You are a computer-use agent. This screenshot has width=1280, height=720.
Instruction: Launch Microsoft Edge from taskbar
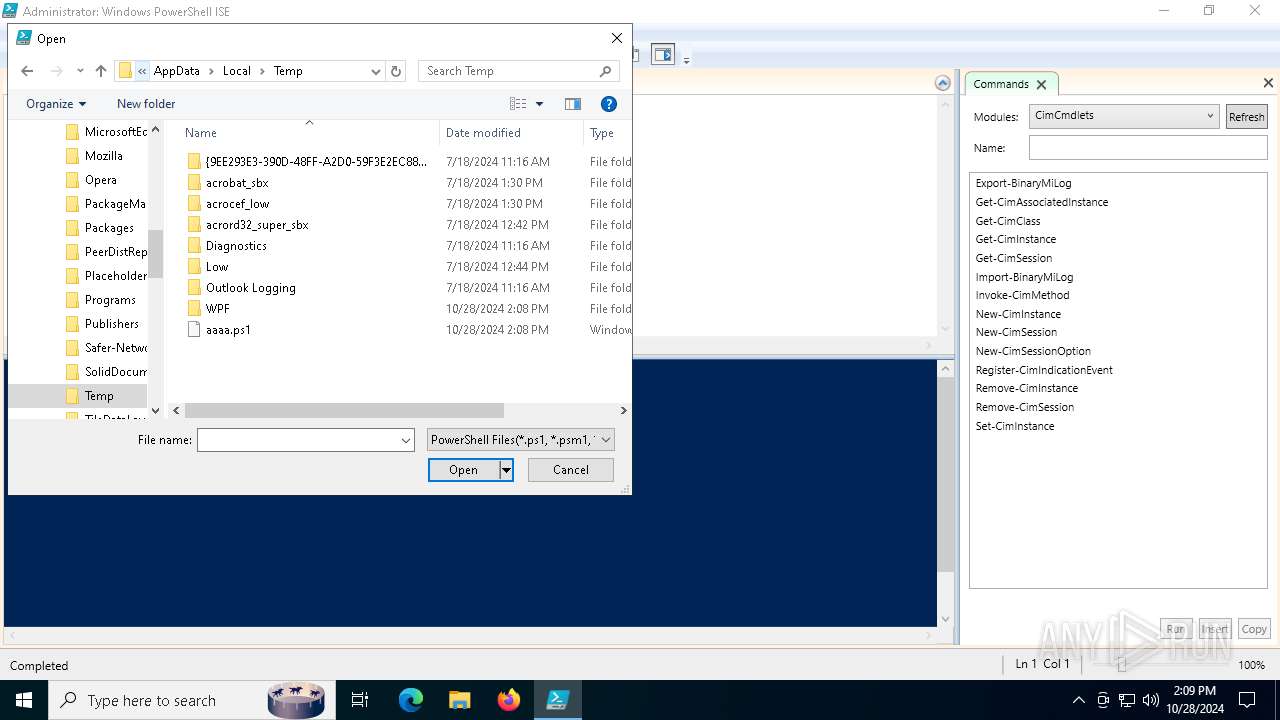tap(411, 700)
